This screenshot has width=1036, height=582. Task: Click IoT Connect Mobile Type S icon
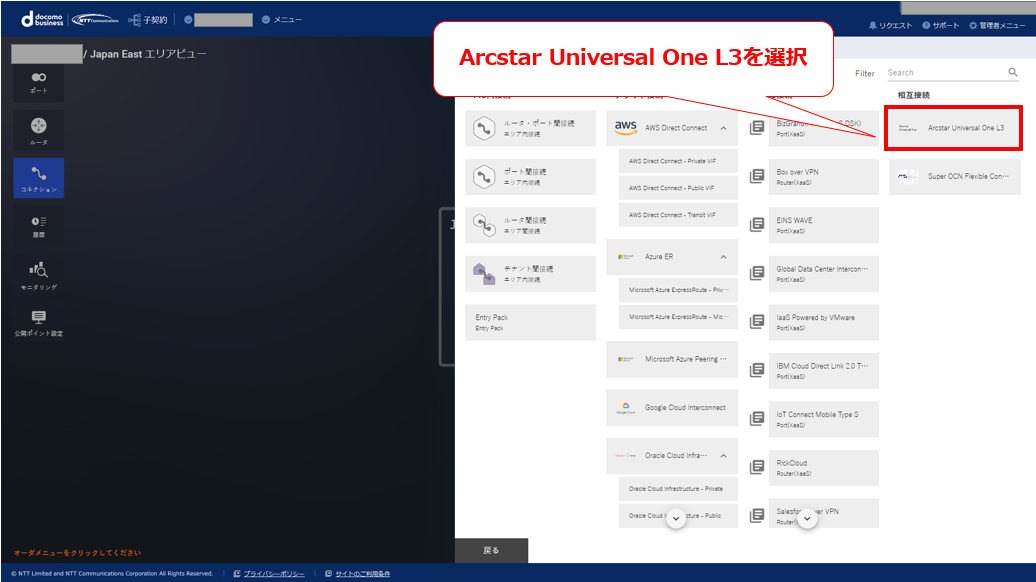pyautogui.click(x=757, y=418)
